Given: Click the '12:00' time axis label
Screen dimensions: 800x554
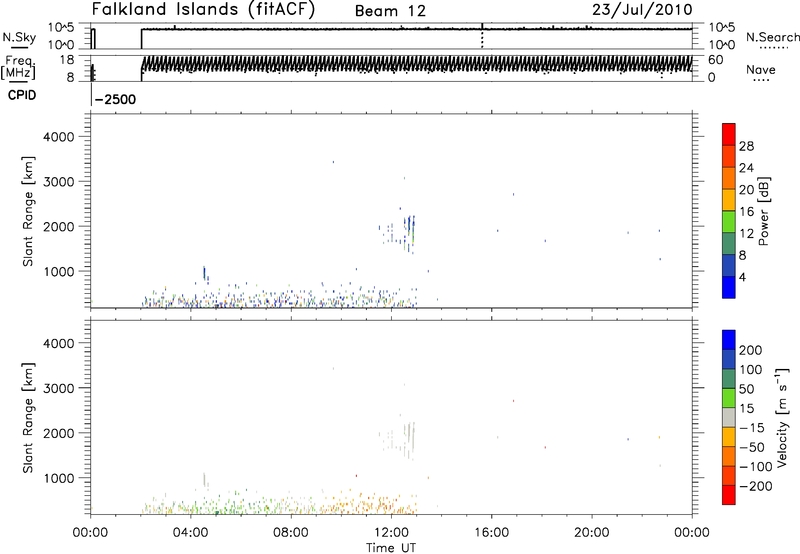Looking at the screenshot, I should point(391,533).
